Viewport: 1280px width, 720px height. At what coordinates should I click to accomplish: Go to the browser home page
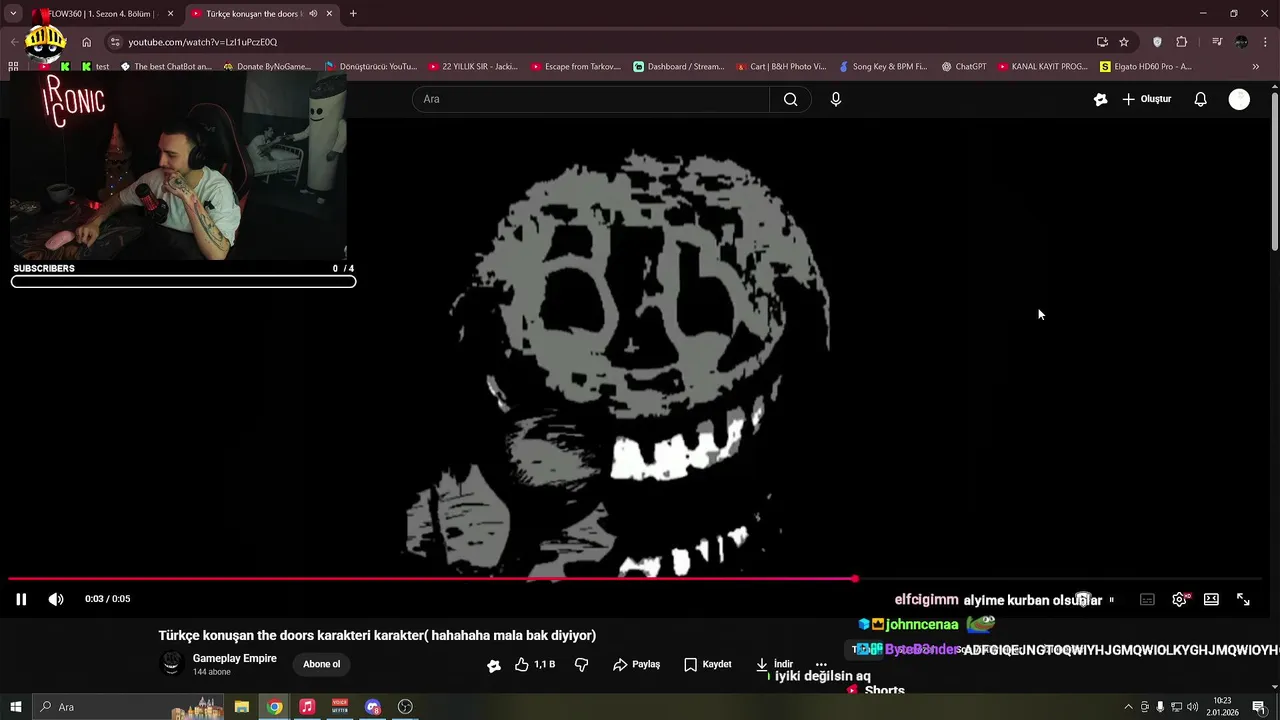87,42
